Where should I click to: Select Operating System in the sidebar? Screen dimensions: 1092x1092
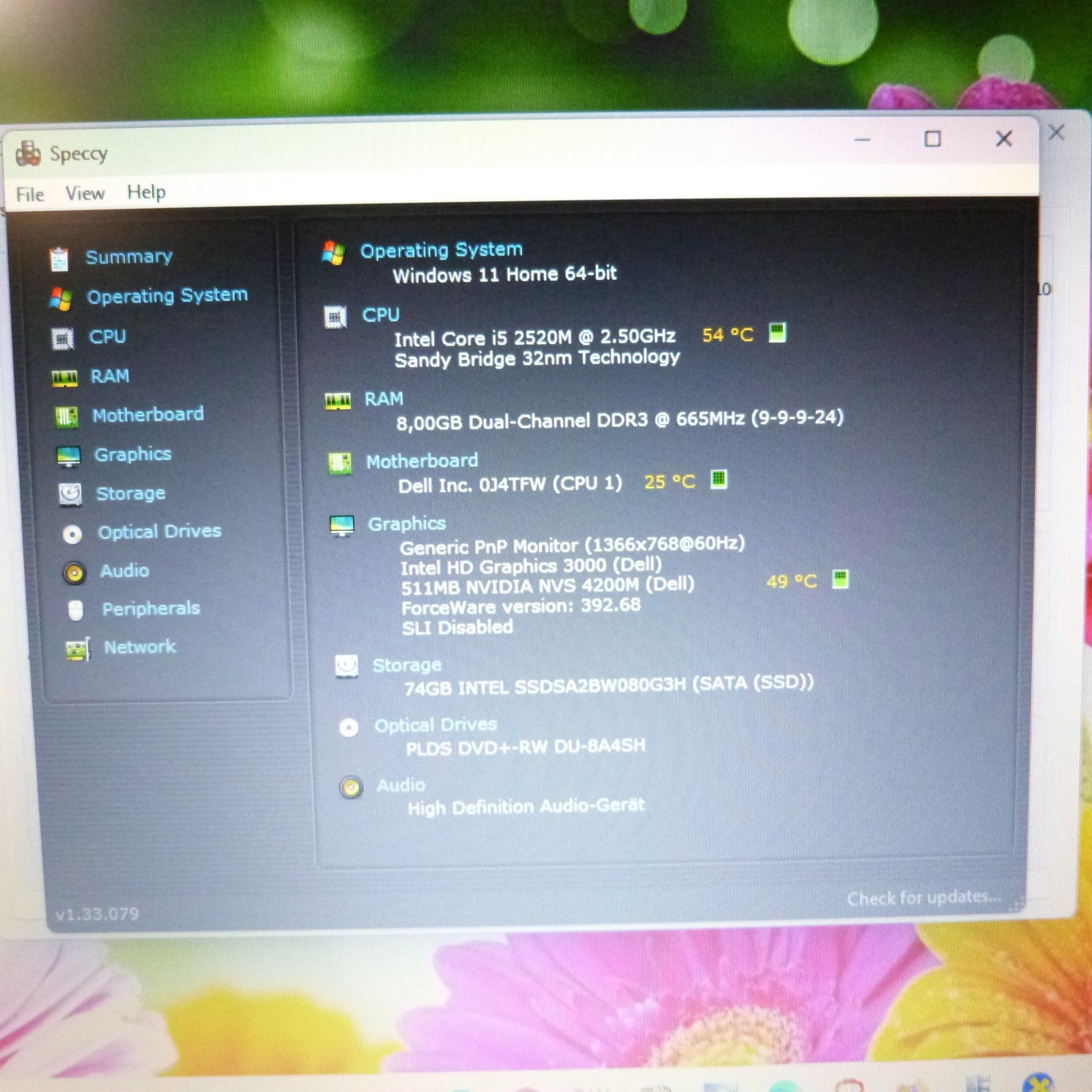(x=167, y=296)
